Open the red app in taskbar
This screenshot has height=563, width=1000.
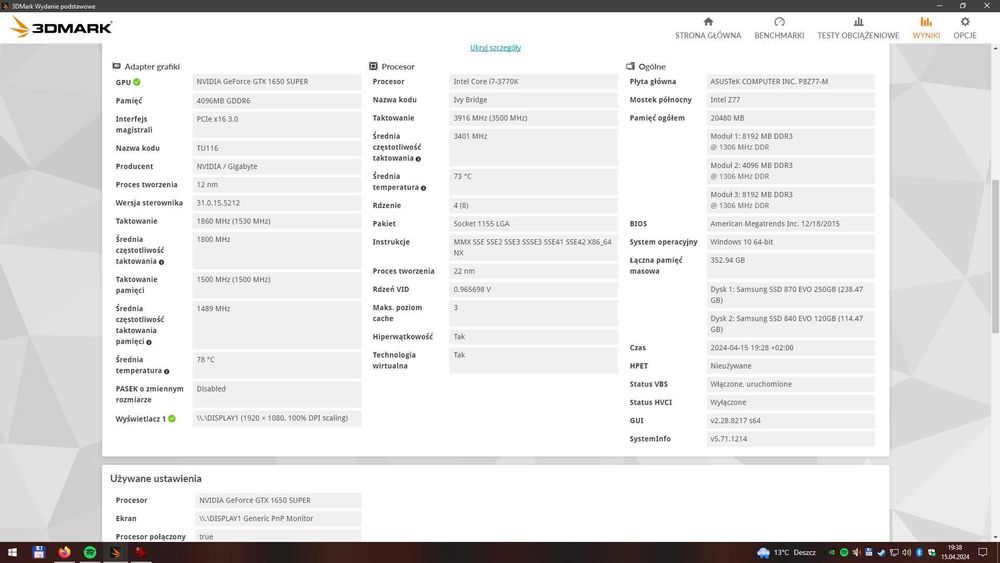[x=141, y=552]
